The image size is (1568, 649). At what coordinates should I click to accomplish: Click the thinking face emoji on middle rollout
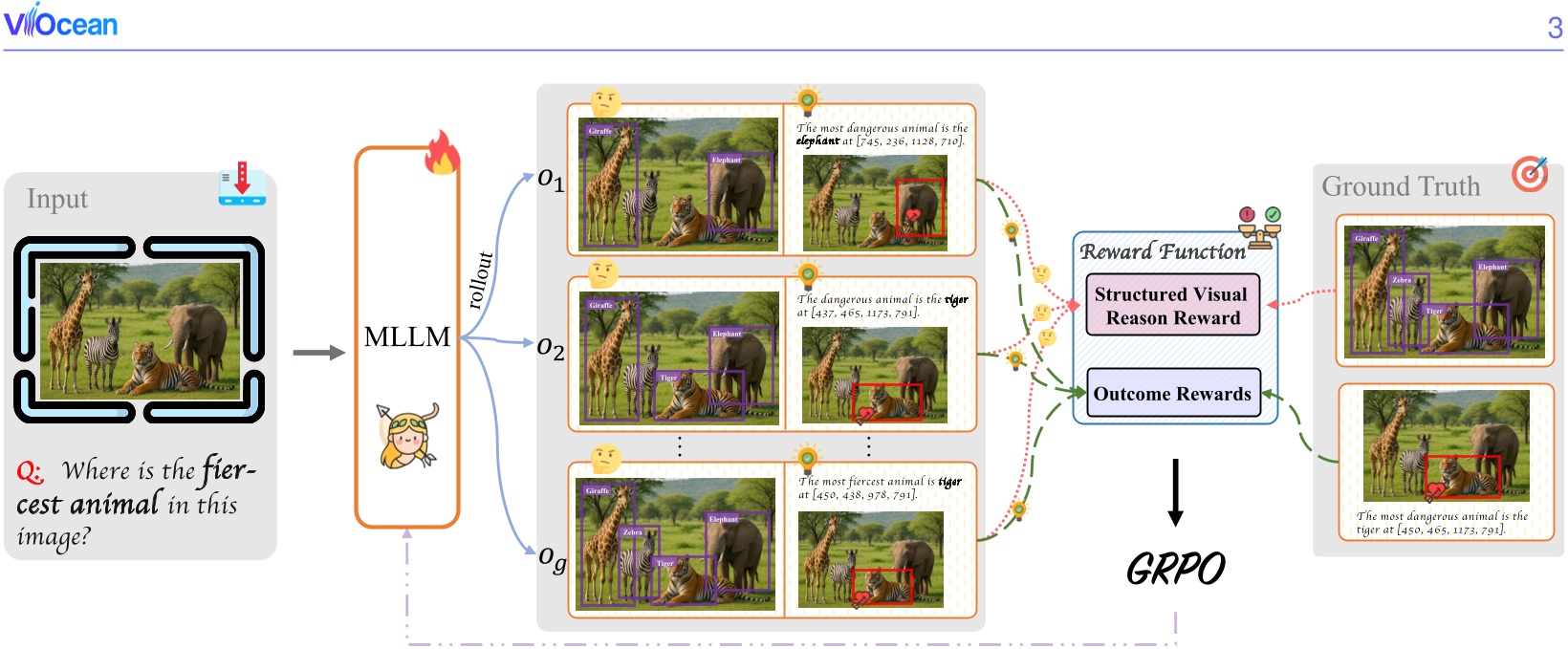(603, 273)
